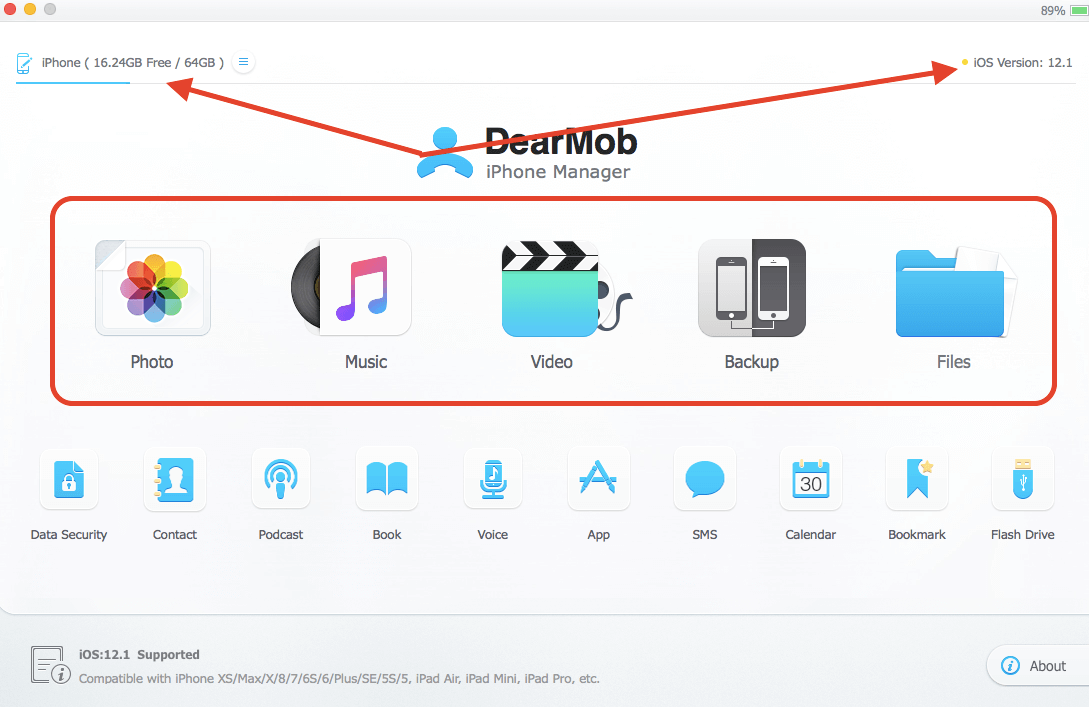Click the "App" label

(599, 535)
